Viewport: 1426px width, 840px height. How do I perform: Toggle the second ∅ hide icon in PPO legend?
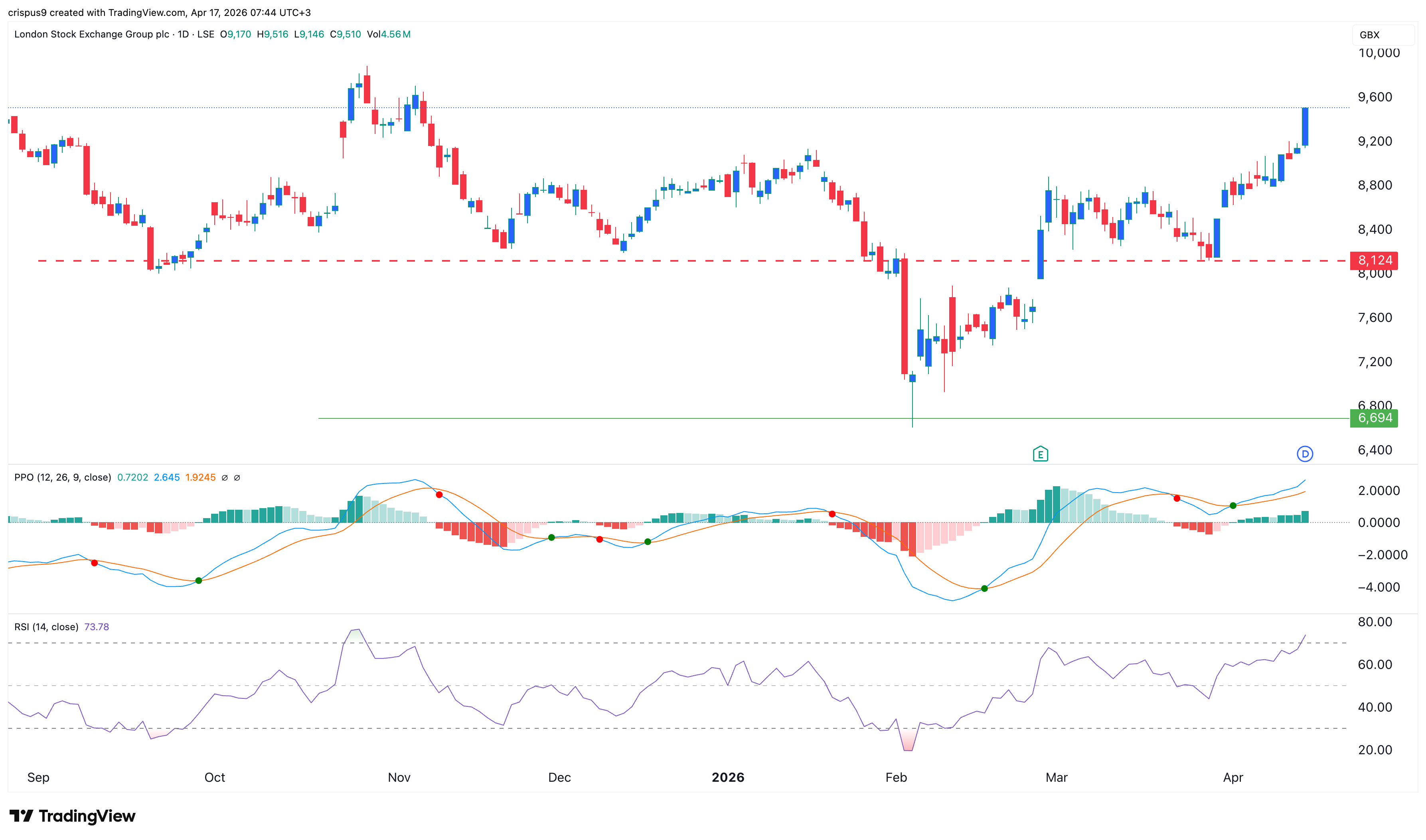238,477
